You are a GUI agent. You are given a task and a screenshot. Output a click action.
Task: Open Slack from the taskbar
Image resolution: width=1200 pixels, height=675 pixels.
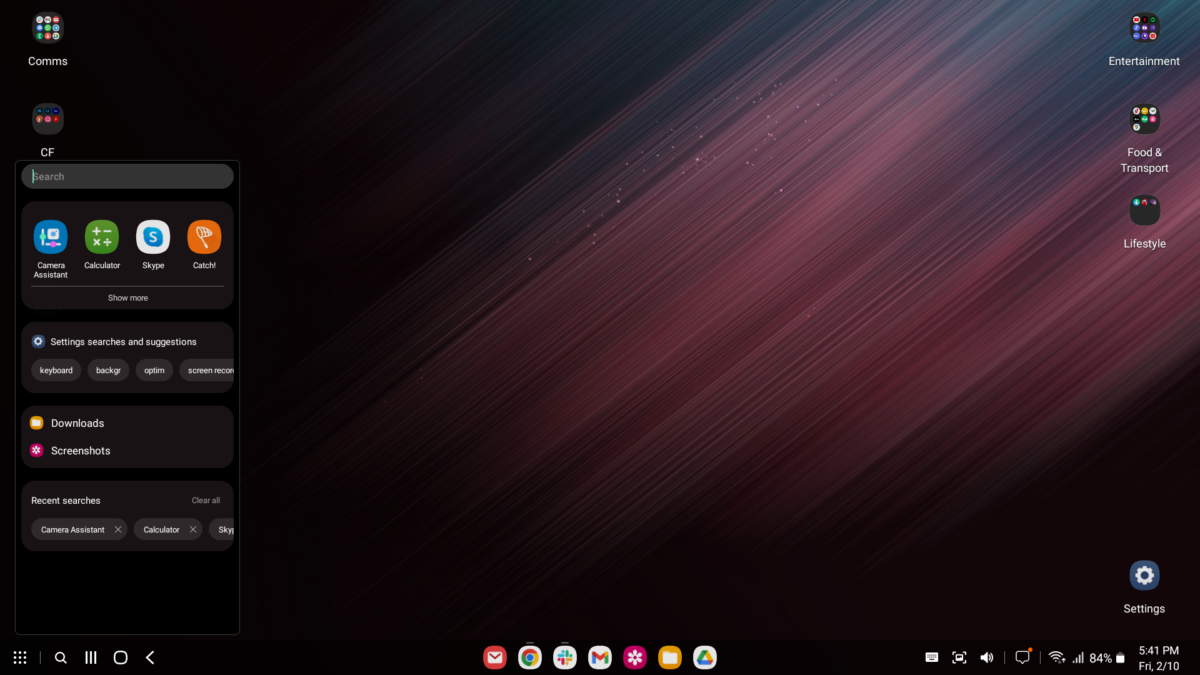point(565,657)
